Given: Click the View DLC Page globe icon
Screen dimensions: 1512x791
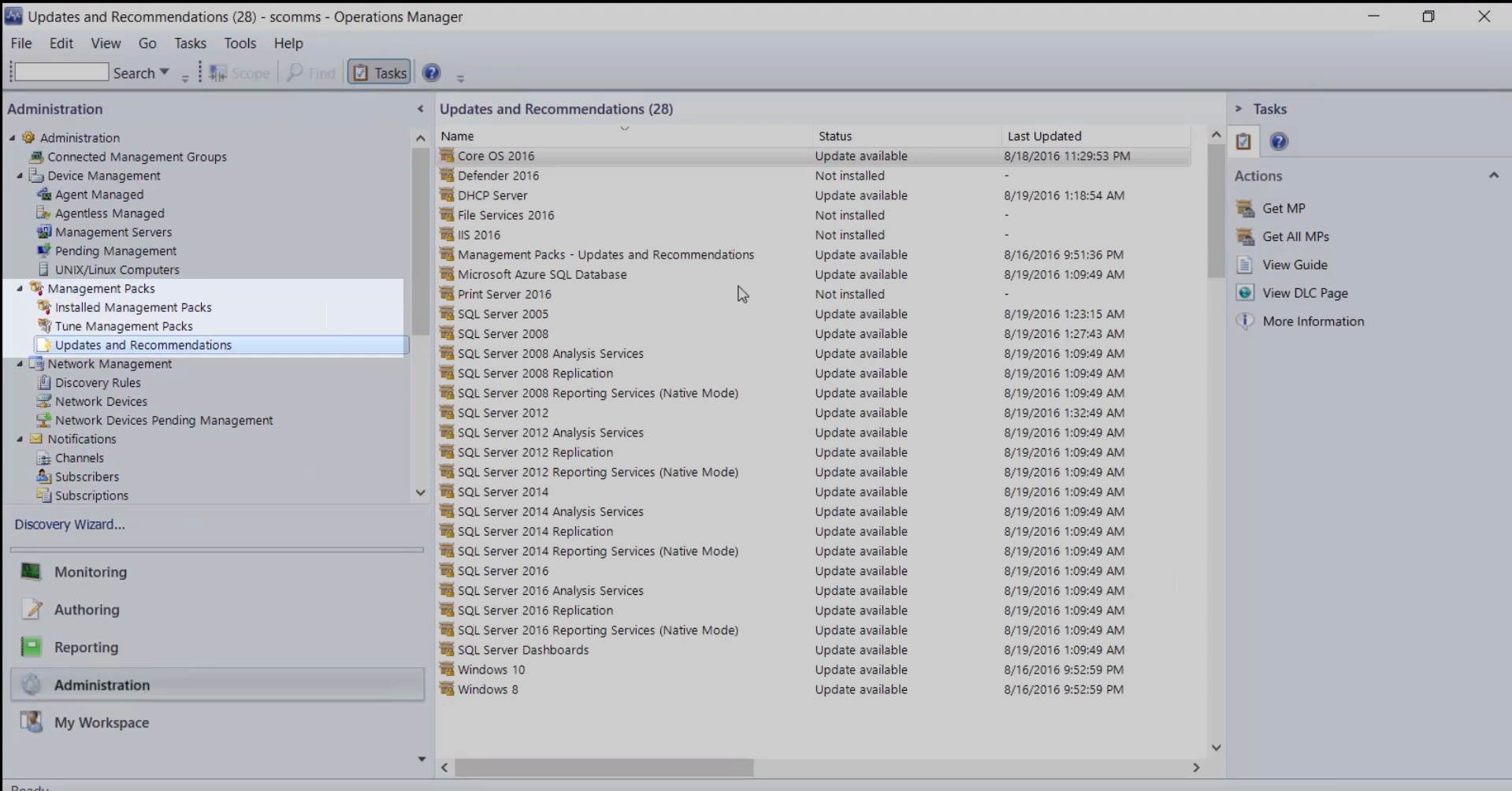Looking at the screenshot, I should 1245,293.
